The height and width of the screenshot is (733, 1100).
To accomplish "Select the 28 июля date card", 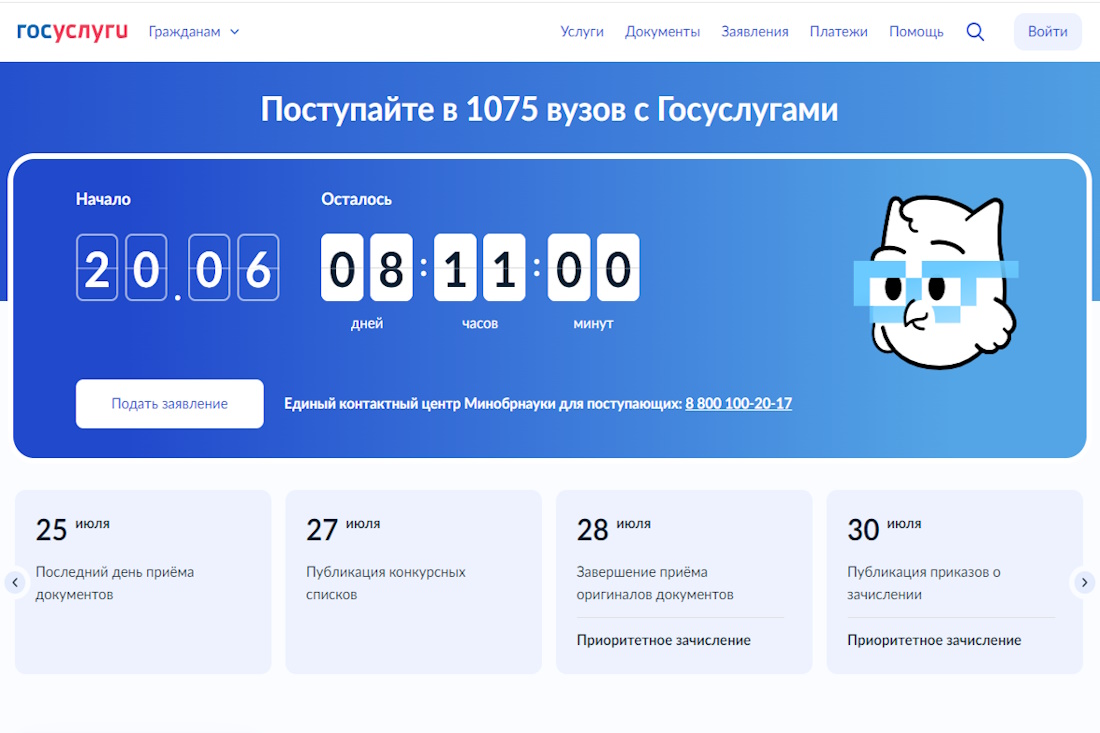I will [684, 581].
